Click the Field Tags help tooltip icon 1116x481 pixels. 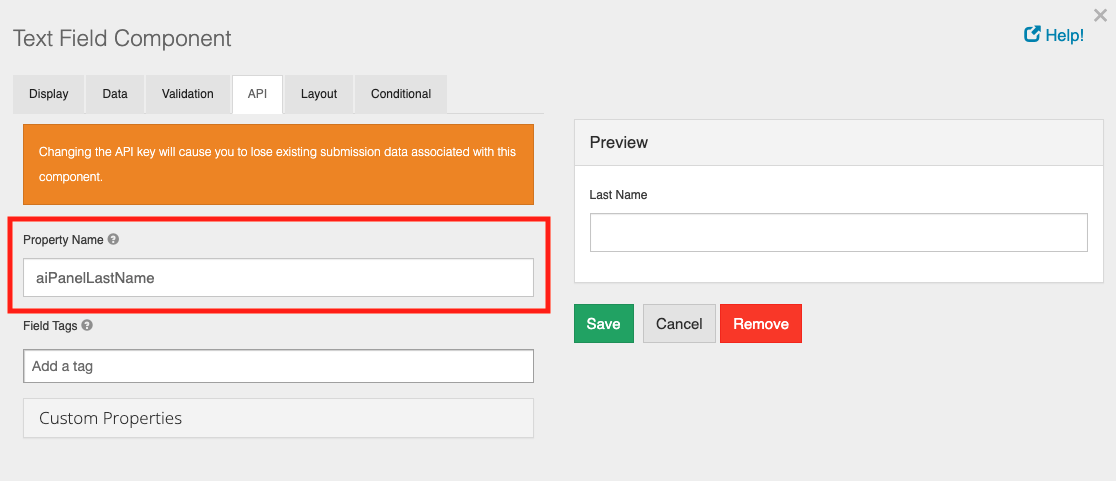click(x=87, y=325)
